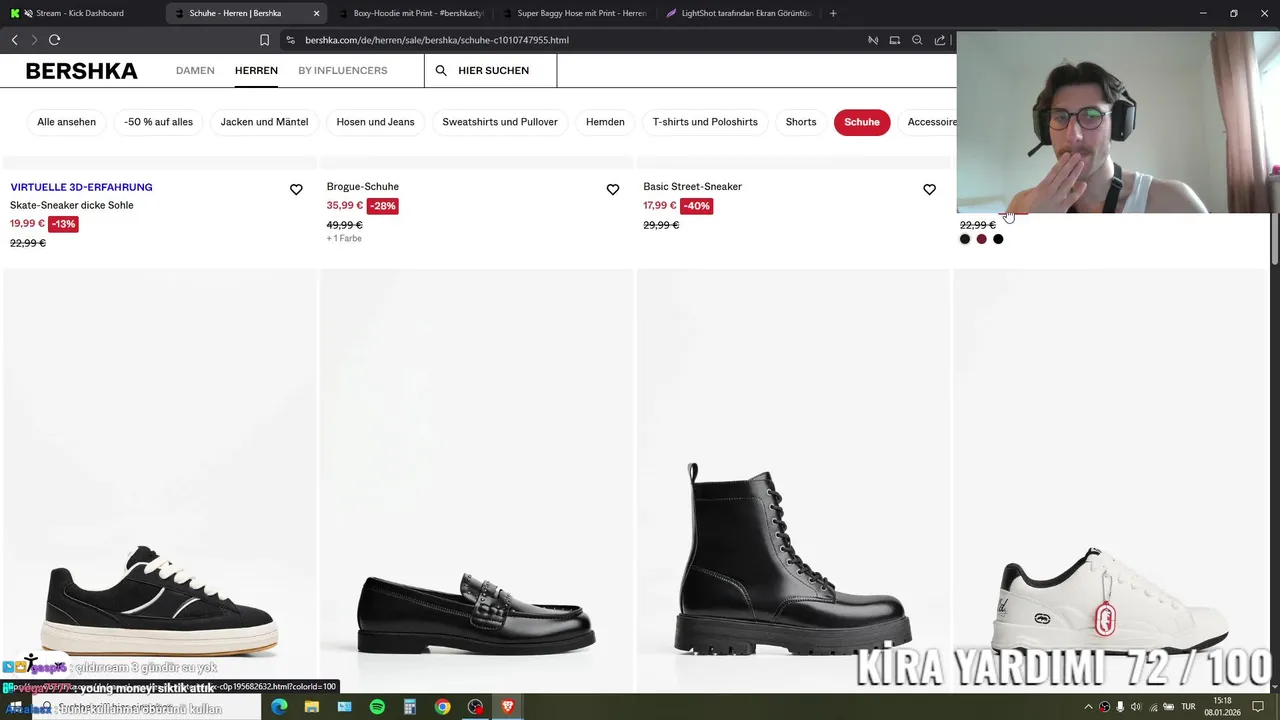Select the active Schuhe filter

pyautogui.click(x=862, y=122)
